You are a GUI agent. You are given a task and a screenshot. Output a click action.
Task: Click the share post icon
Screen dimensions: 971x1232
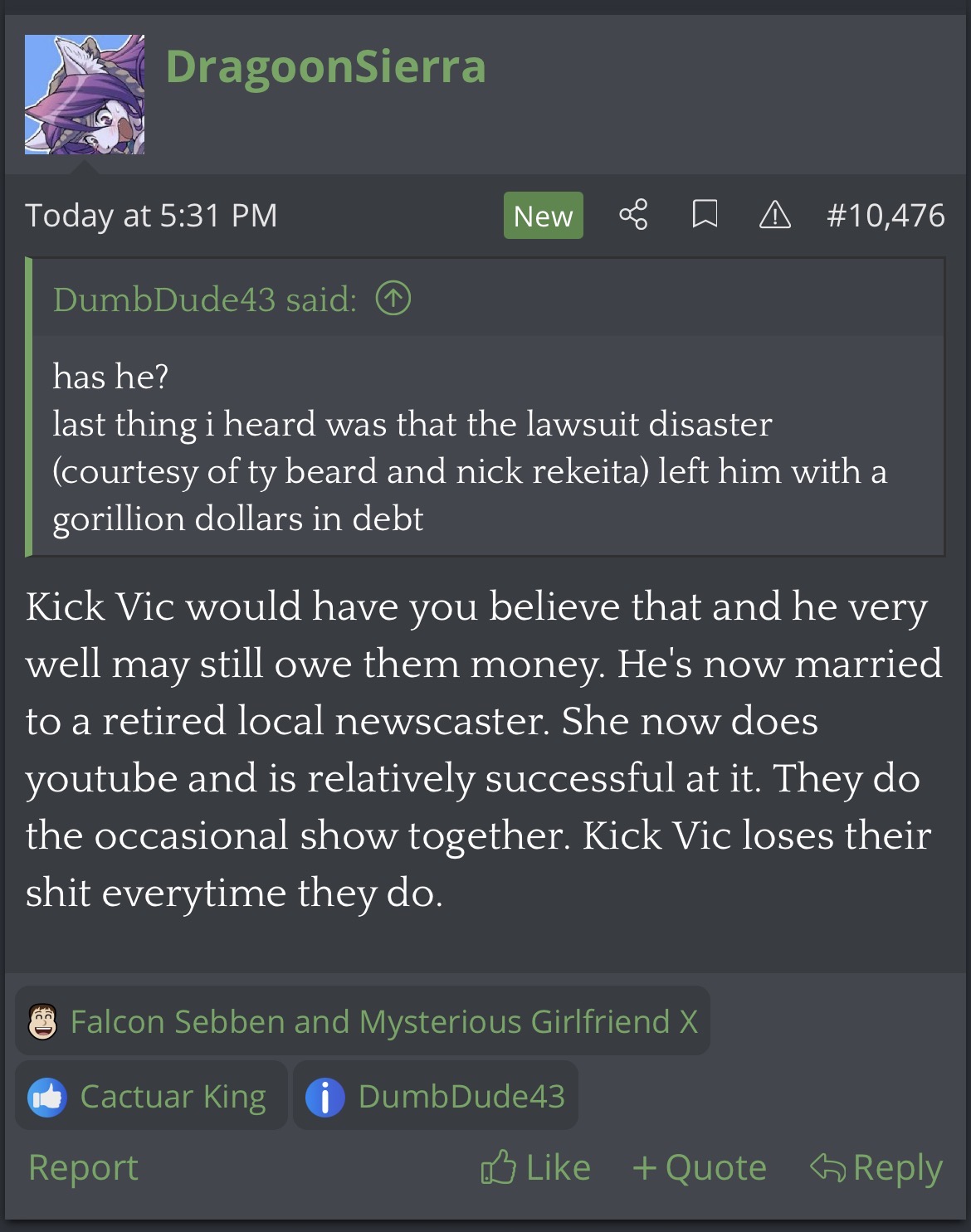tap(633, 215)
